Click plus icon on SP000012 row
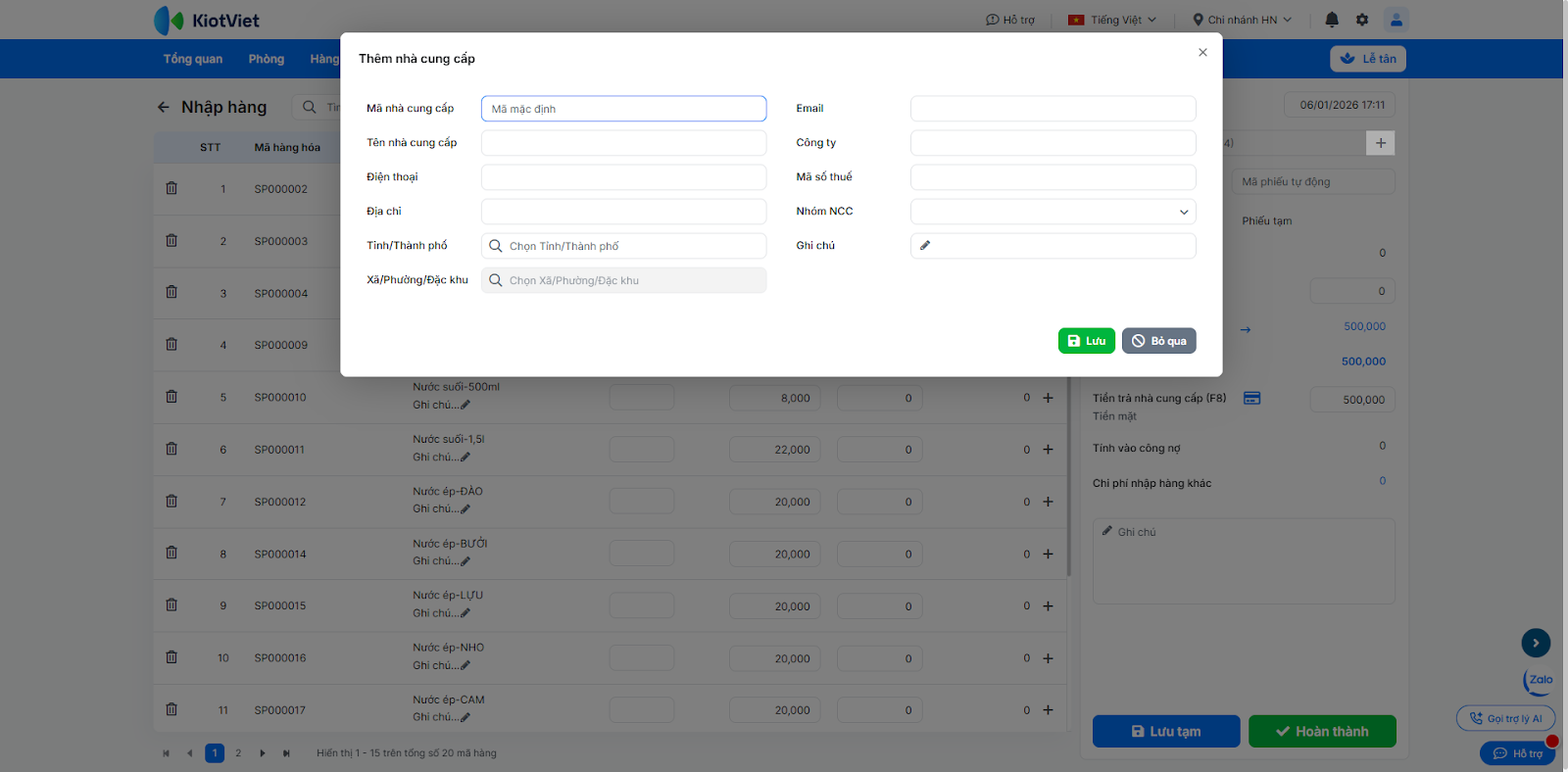 [x=1048, y=502]
